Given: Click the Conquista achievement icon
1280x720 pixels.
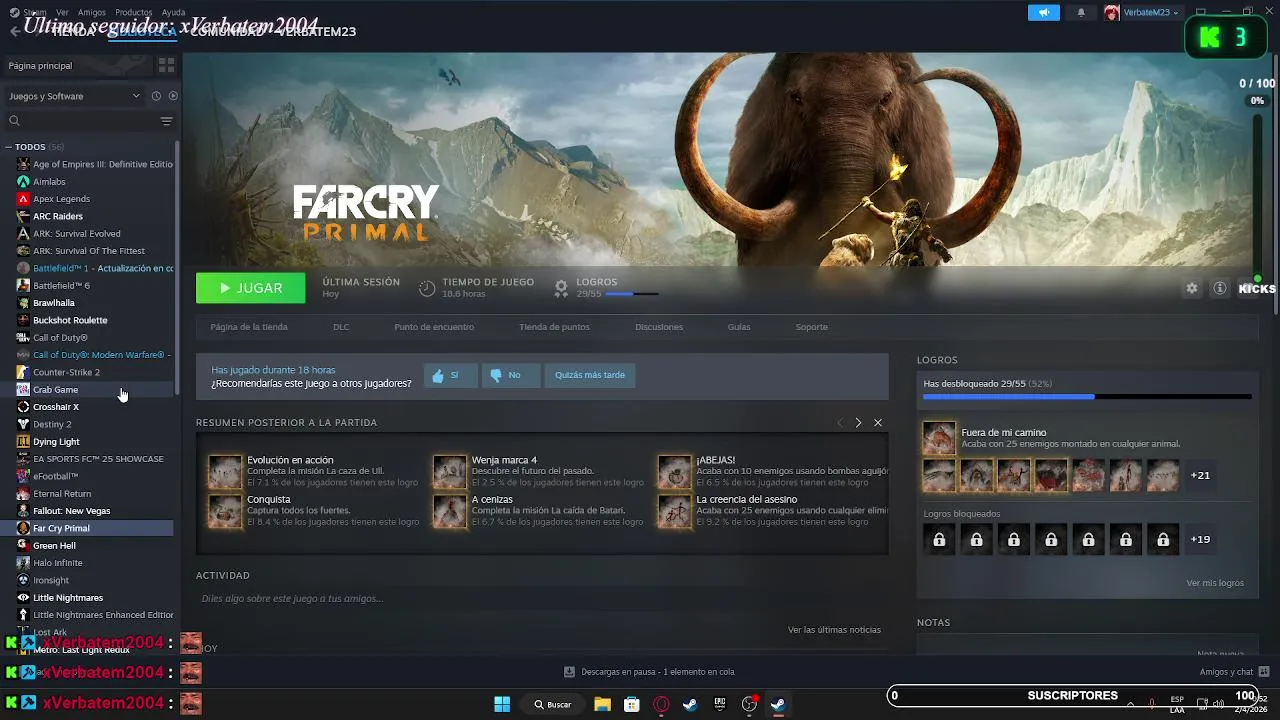Looking at the screenshot, I should [x=225, y=511].
